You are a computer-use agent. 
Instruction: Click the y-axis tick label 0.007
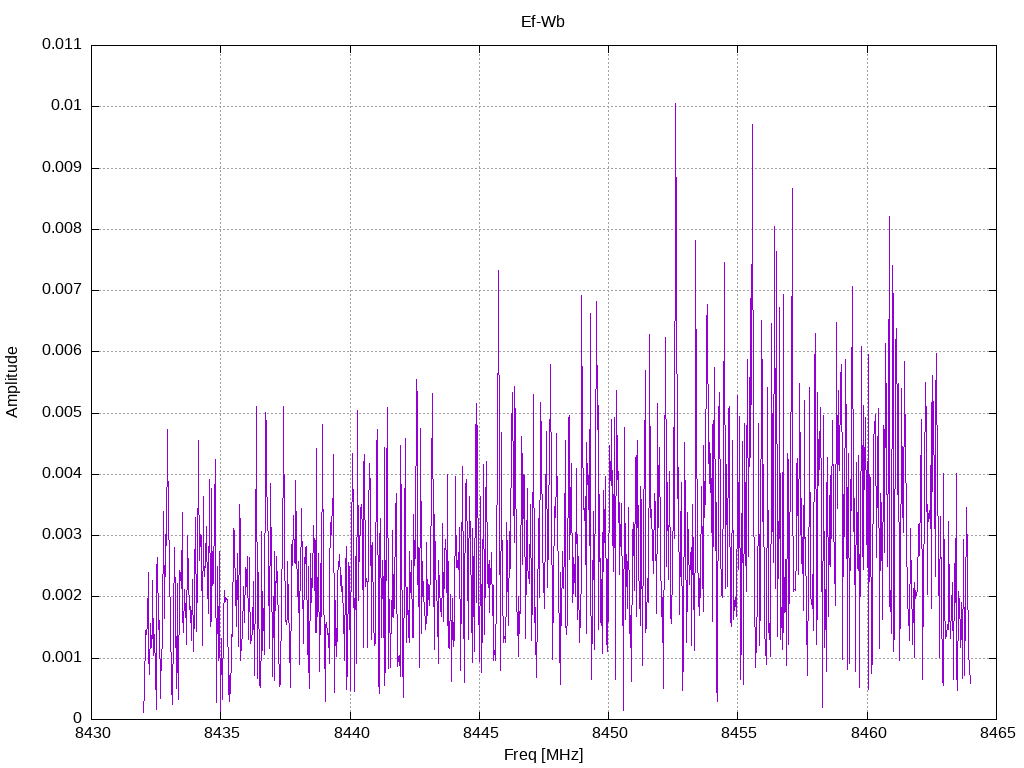62,289
